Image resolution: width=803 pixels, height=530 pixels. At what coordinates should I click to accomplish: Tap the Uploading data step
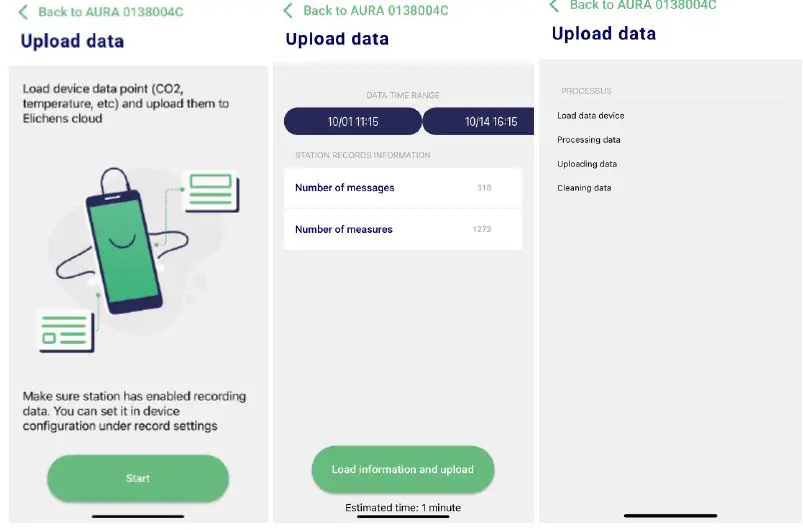[587, 164]
